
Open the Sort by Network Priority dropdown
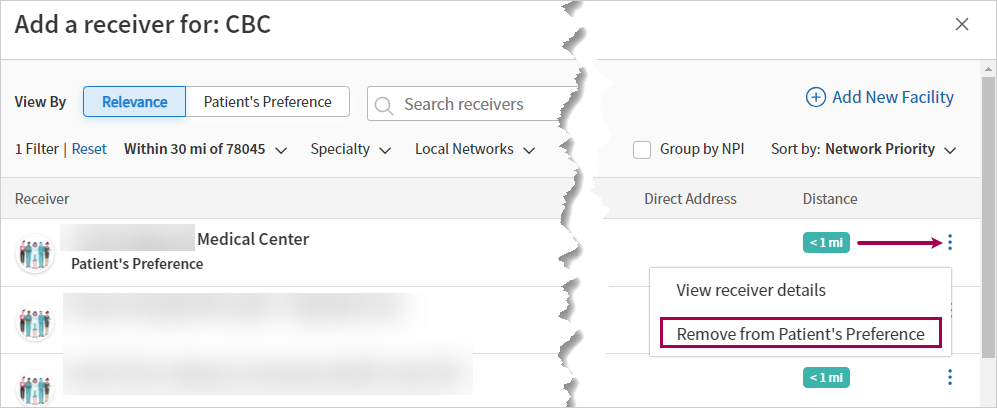pyautogui.click(x=863, y=149)
